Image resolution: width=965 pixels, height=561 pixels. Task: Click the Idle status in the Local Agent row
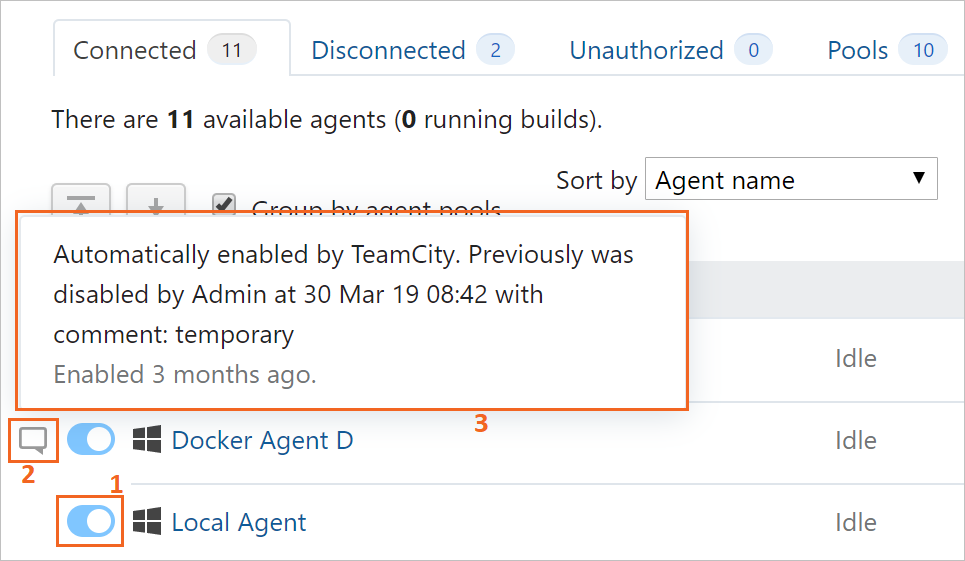(855, 522)
